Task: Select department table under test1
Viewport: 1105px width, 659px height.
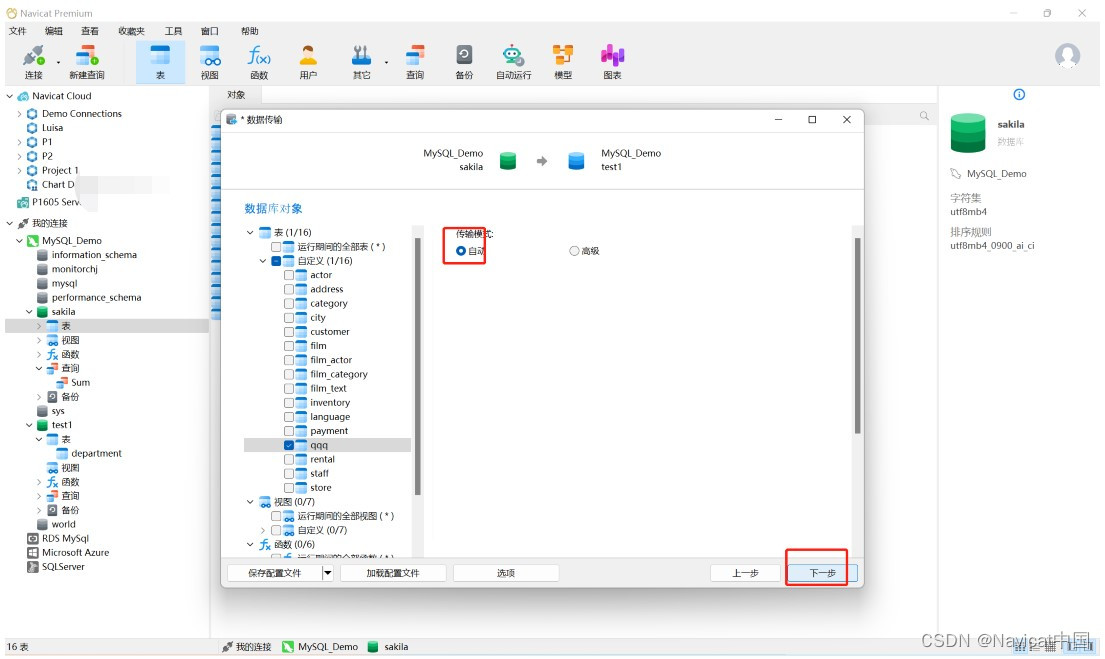Action: (x=95, y=453)
